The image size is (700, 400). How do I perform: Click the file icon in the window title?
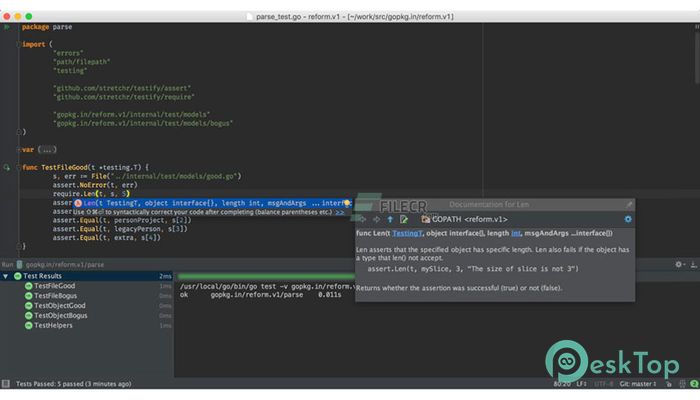click(250, 17)
